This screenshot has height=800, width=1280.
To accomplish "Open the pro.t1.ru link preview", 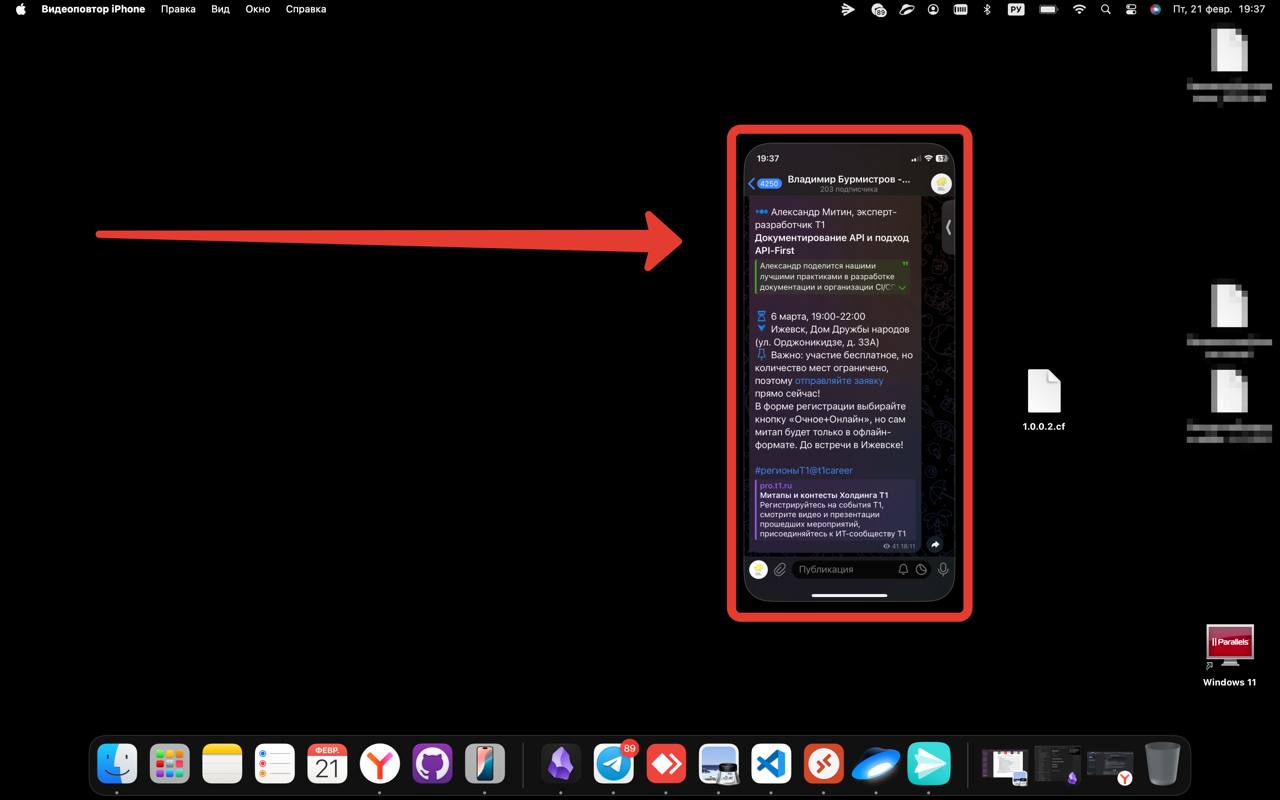I will pos(834,511).
